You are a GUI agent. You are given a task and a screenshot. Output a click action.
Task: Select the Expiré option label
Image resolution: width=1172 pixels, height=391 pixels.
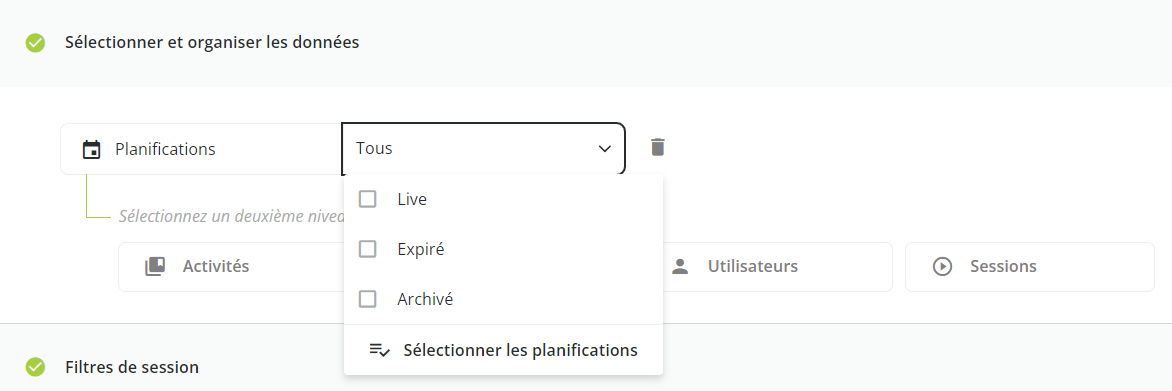421,249
